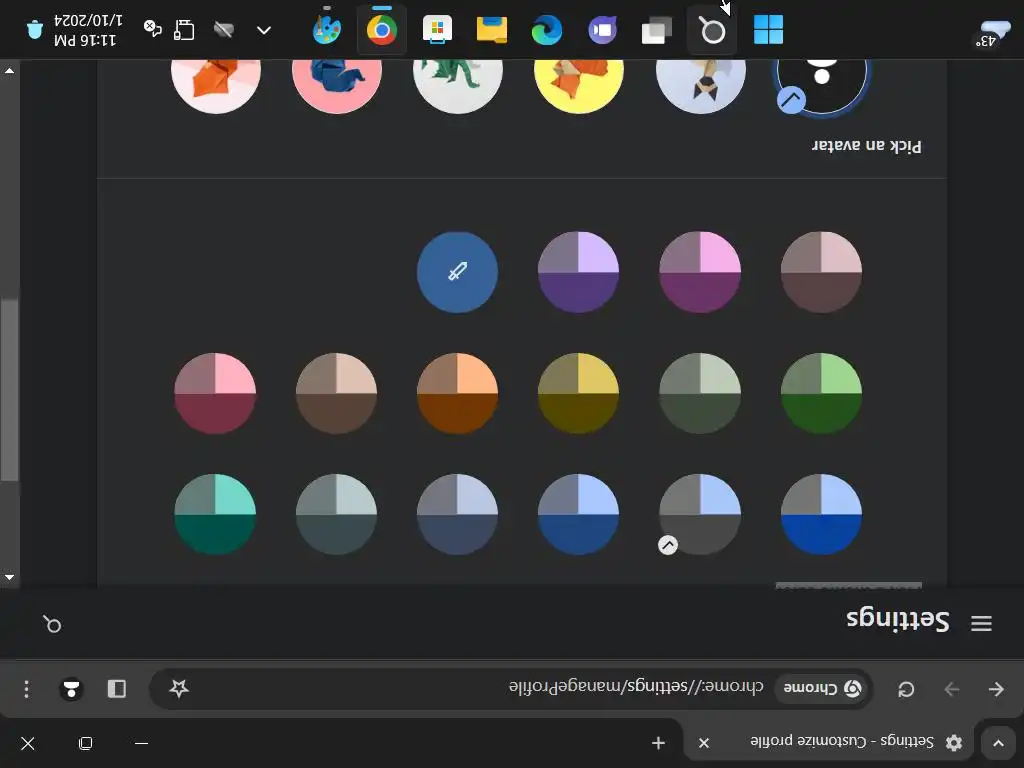Reload the current page
Image resolution: width=1024 pixels, height=768 pixels.
click(x=906, y=689)
